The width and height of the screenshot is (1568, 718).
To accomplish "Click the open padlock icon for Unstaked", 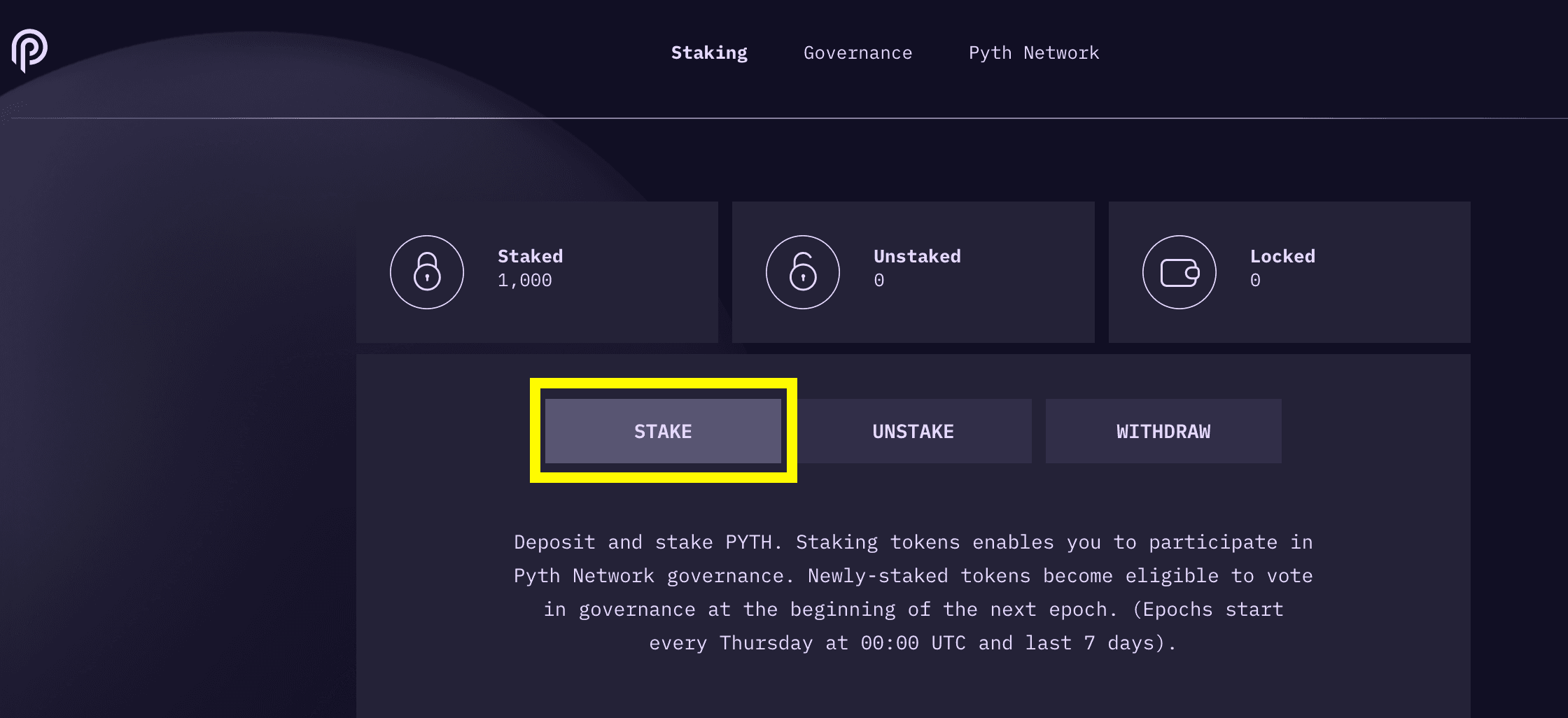I will 803,272.
